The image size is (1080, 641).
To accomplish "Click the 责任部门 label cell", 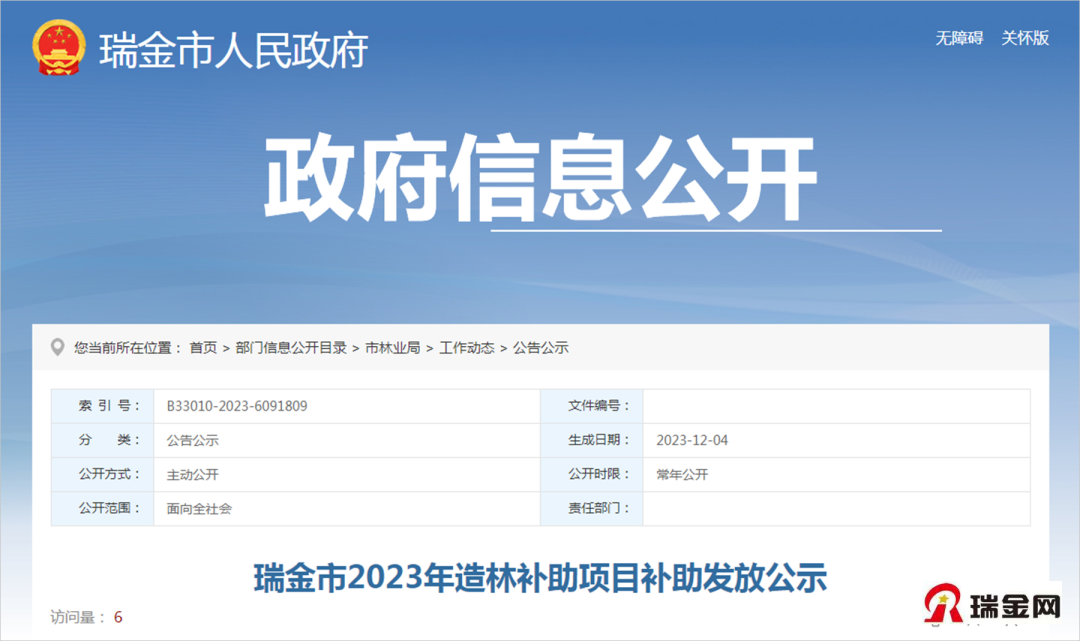I will pyautogui.click(x=592, y=509).
